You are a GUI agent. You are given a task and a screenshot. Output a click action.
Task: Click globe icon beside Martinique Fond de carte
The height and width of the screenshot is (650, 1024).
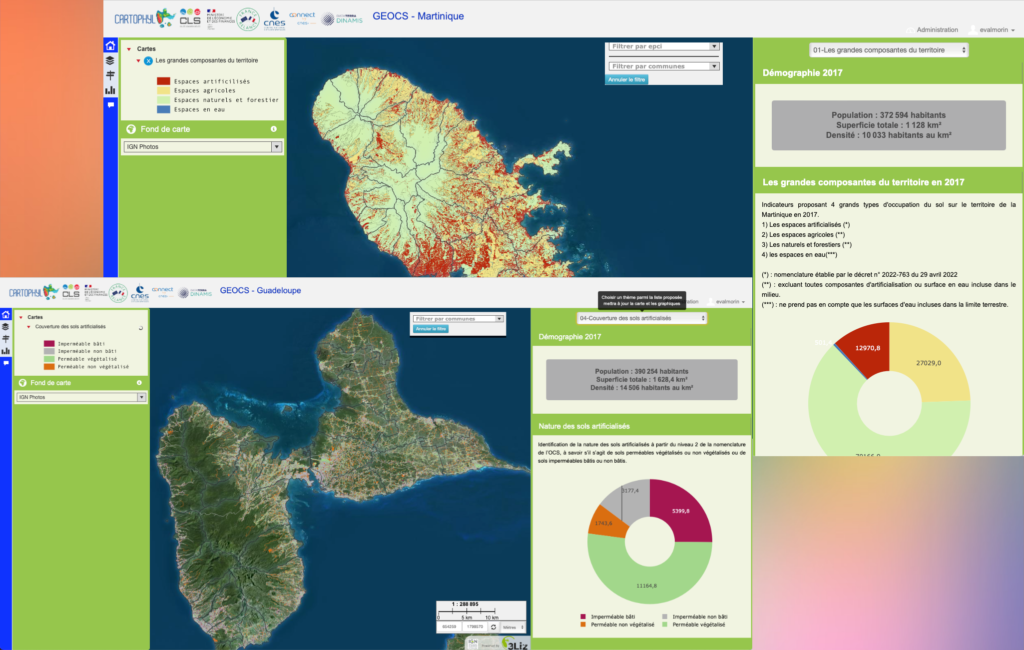point(131,129)
